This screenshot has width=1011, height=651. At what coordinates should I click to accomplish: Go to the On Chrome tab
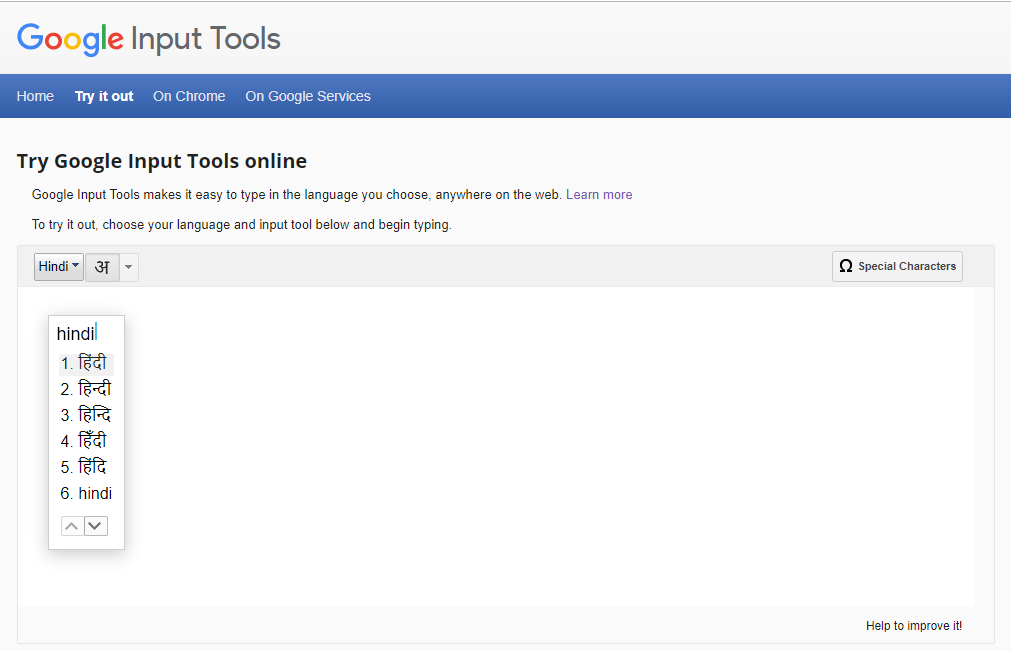tap(189, 96)
